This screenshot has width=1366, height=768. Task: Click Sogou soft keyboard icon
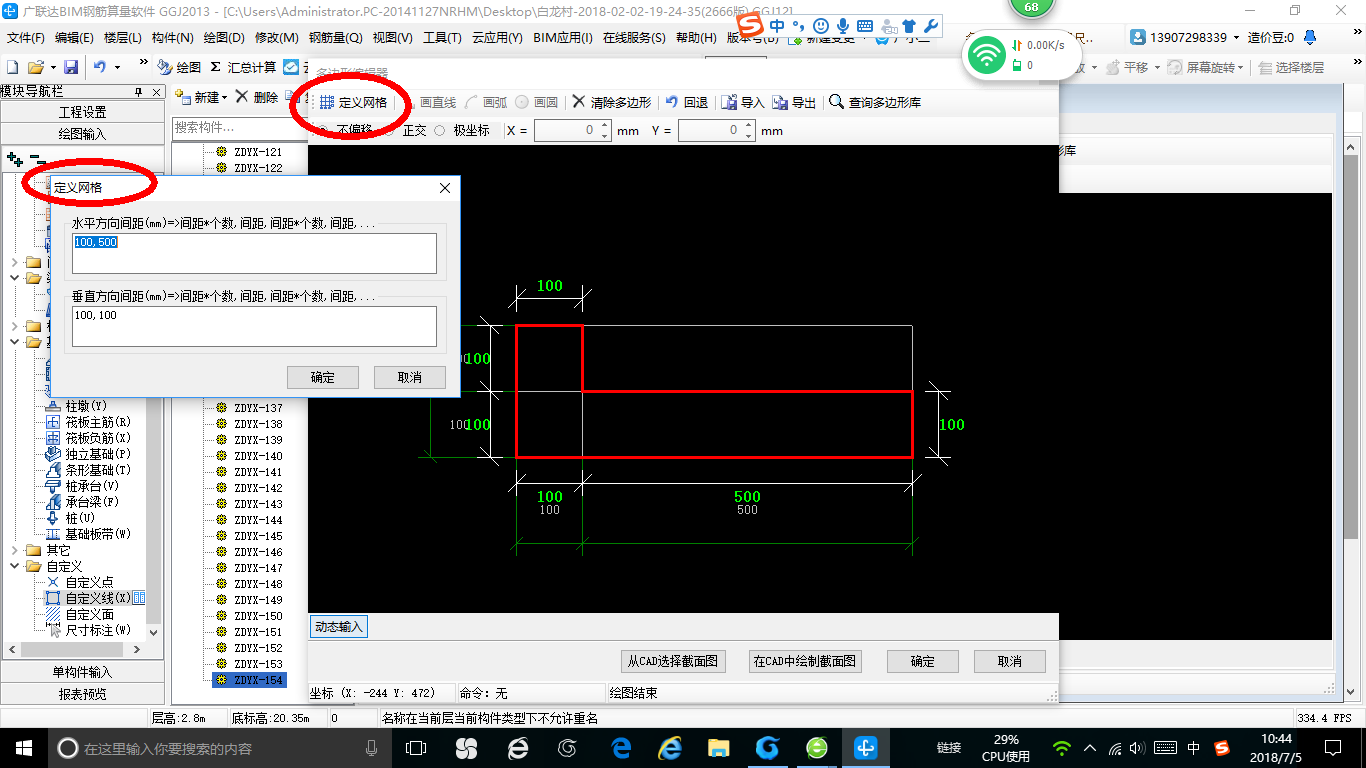[865, 25]
